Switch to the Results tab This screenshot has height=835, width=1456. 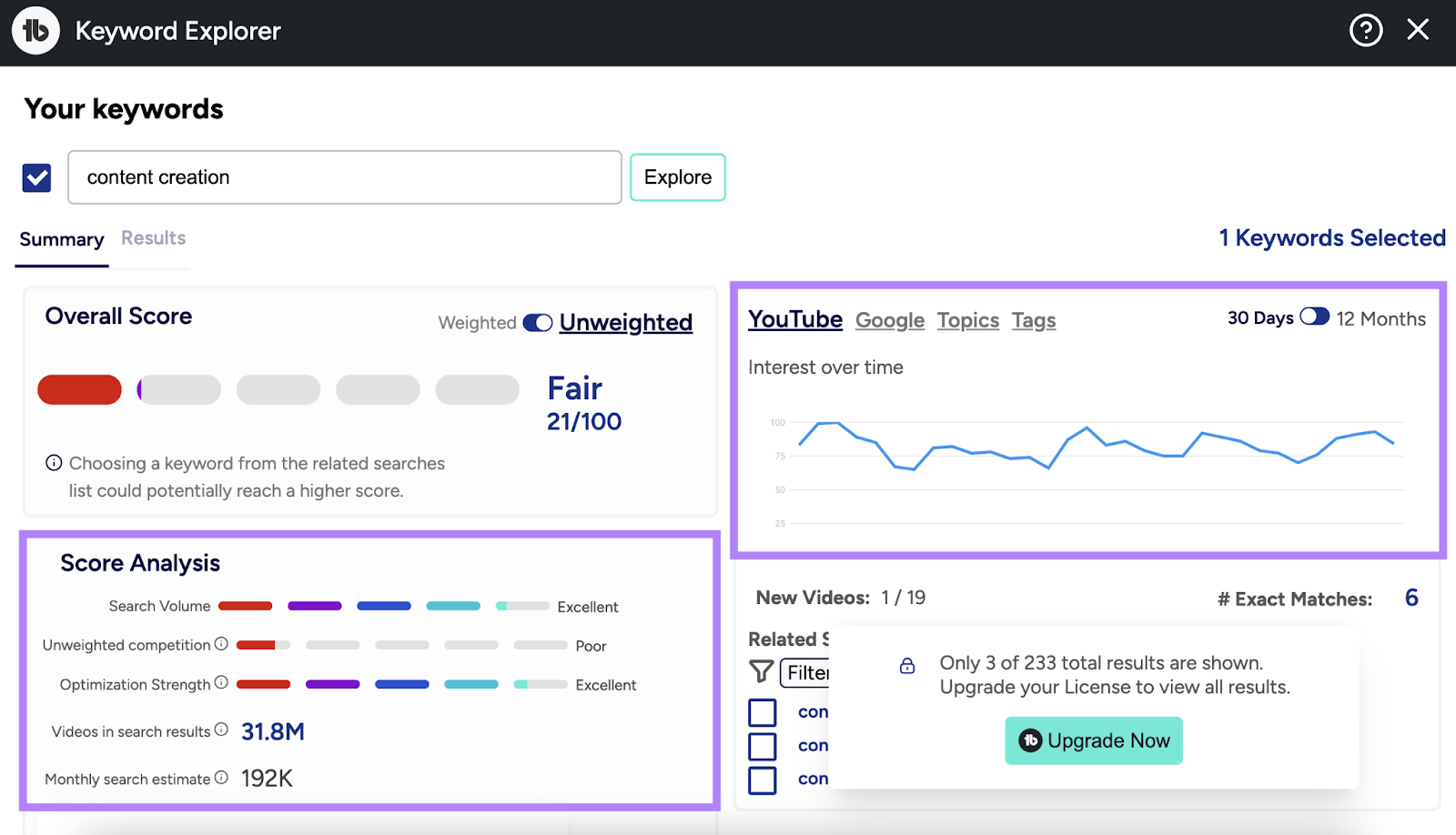click(x=154, y=237)
